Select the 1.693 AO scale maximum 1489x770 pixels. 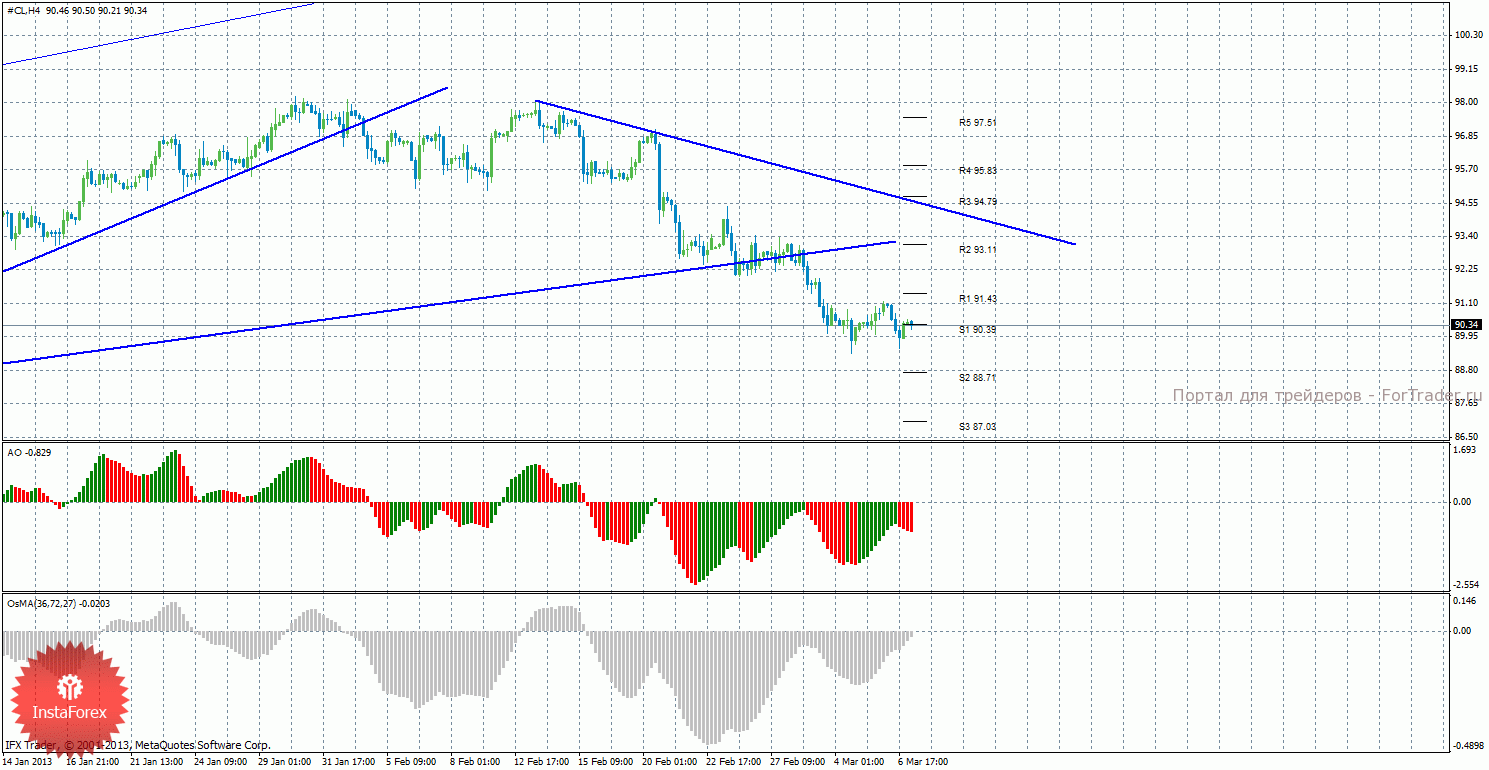tap(1465, 450)
